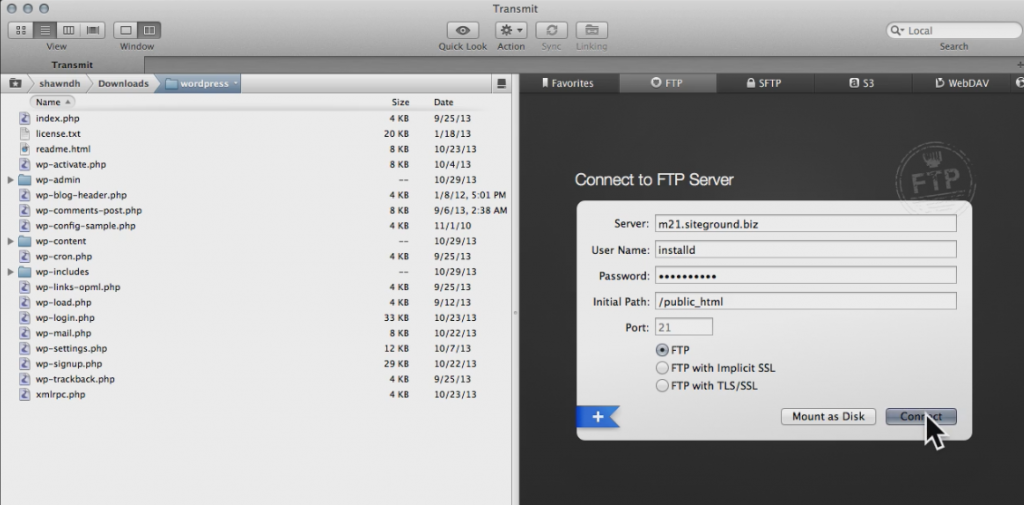
Task: Select the wp-content folder icon
Action: pyautogui.click(x=25, y=241)
